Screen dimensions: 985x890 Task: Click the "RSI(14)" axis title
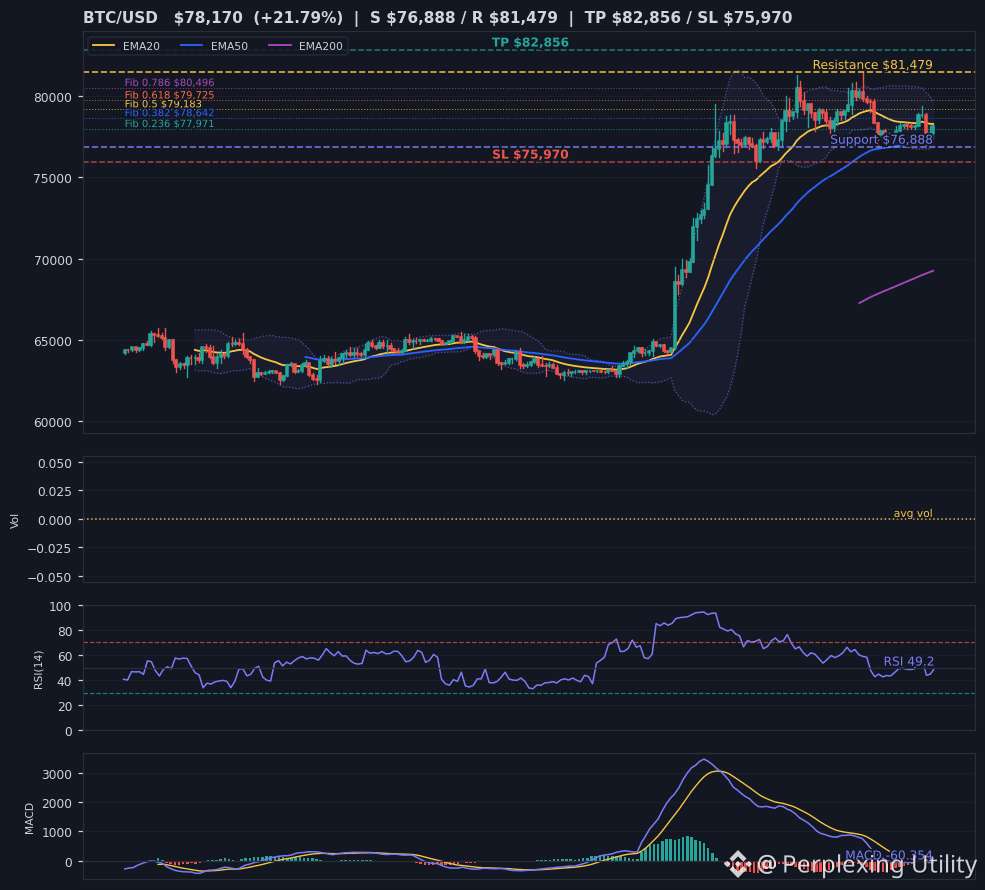point(38,670)
